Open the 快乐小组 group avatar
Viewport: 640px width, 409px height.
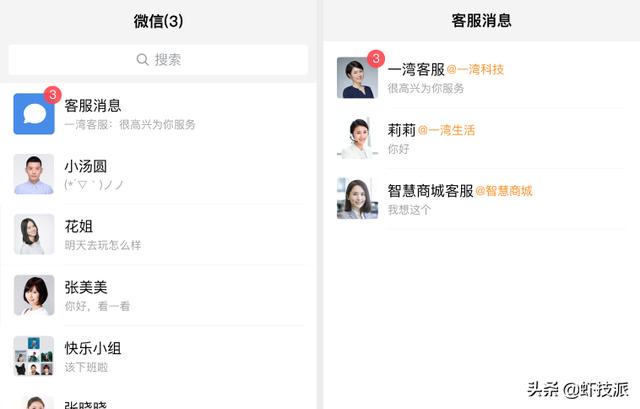click(34, 356)
